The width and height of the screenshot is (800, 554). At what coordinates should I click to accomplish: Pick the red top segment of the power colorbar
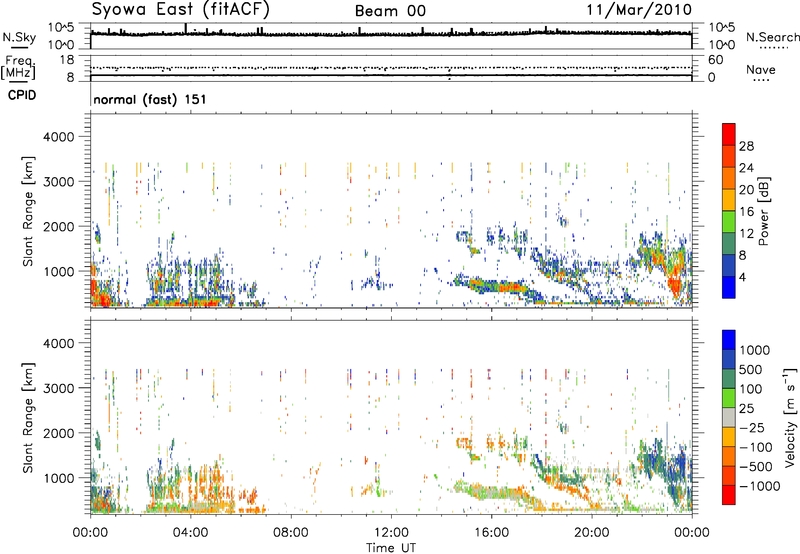coord(729,134)
